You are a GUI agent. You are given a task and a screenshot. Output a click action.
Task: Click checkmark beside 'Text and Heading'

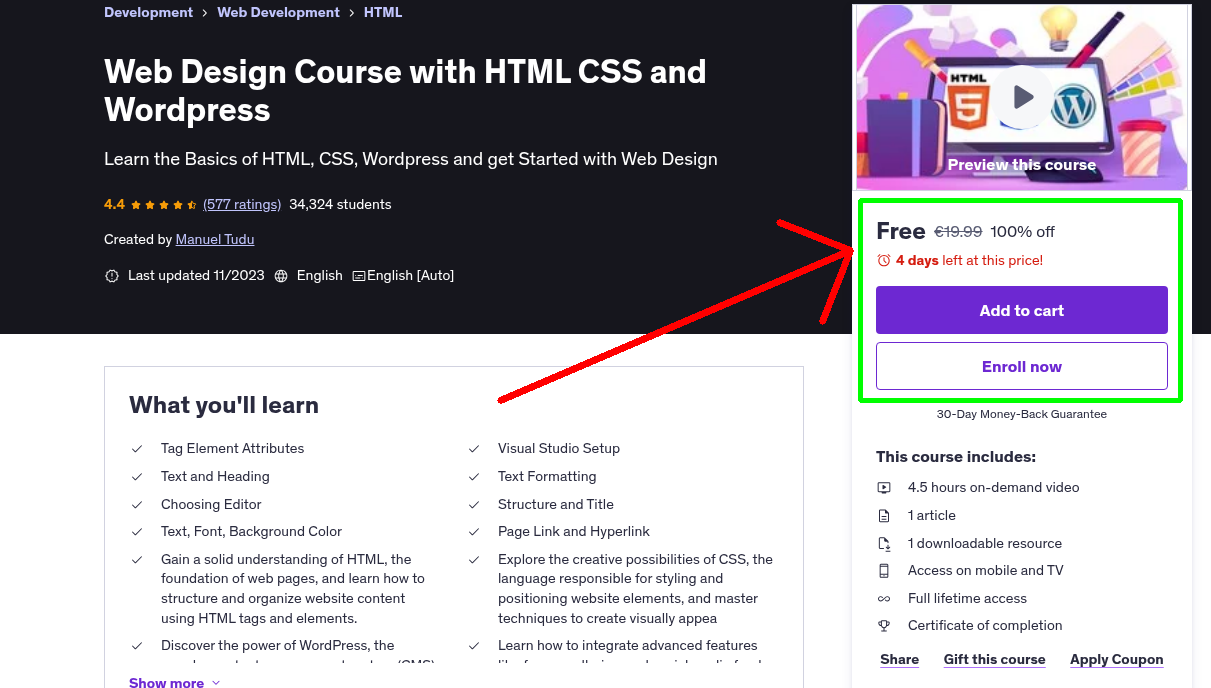pos(137,477)
